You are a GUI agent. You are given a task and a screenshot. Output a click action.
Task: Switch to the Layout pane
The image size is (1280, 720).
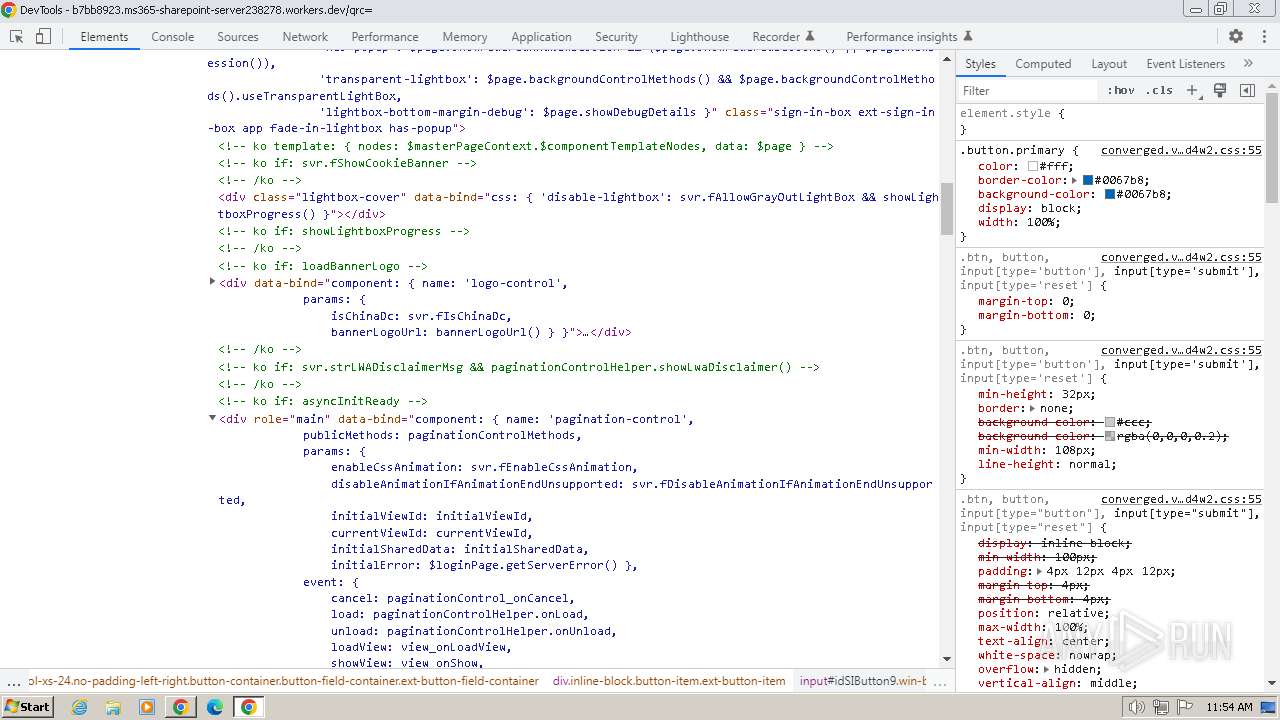(1109, 63)
